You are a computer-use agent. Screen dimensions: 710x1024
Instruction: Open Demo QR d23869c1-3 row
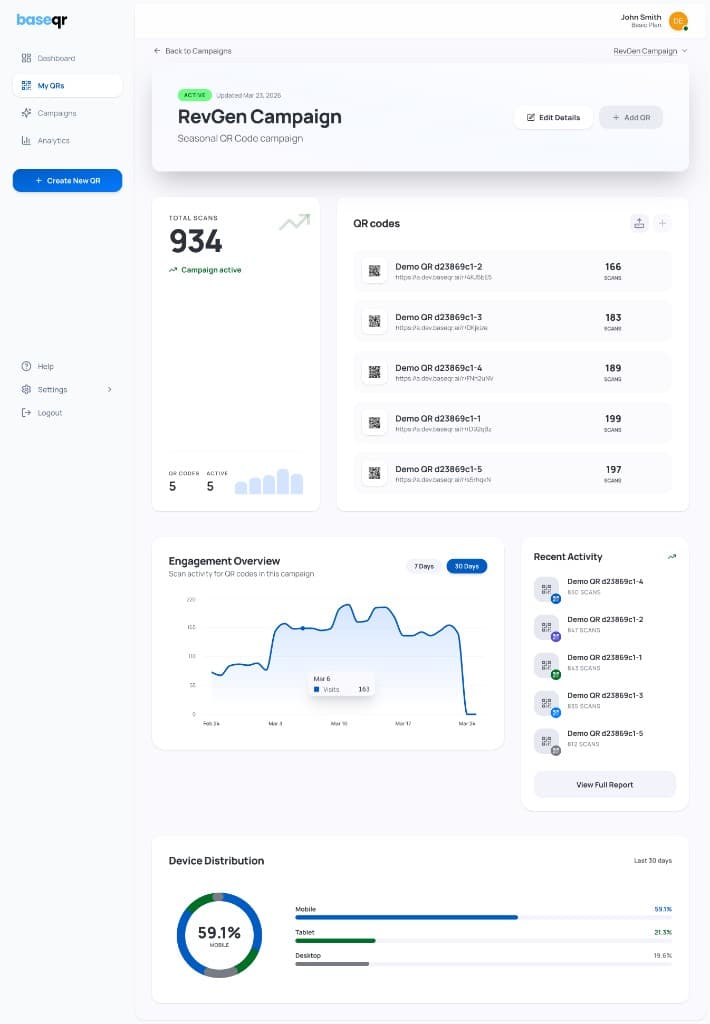click(513, 321)
